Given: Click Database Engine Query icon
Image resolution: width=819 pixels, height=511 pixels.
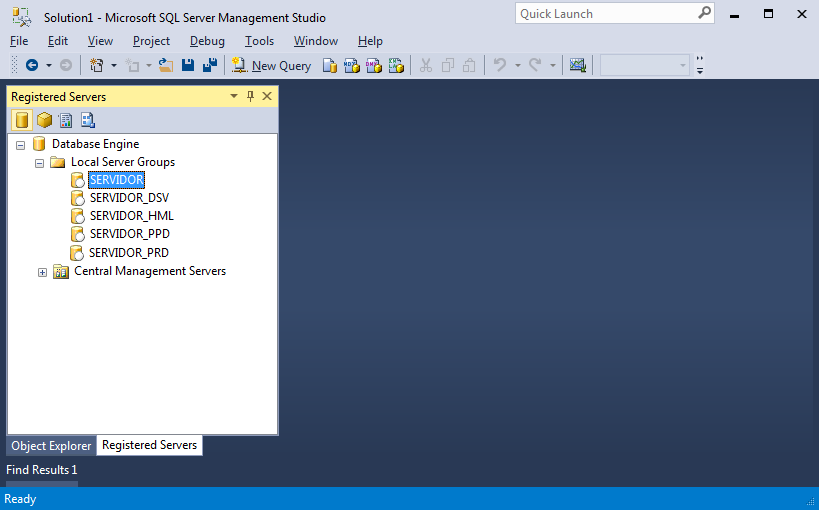Looking at the screenshot, I should pyautogui.click(x=330, y=65).
